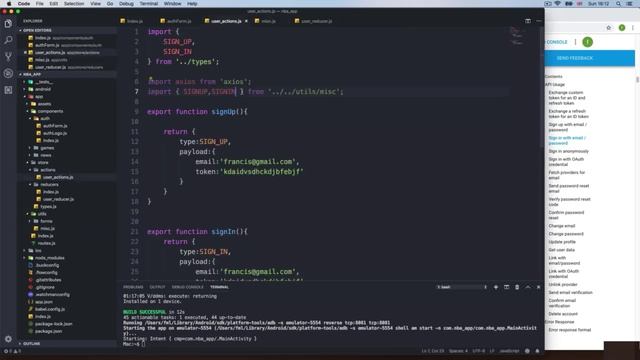This screenshot has width=640, height=360.
Task: Expand the games folder
Action: tap(47, 148)
